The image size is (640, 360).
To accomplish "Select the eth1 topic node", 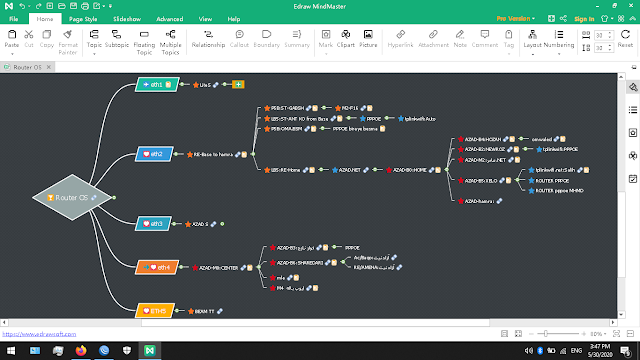I will pos(157,84).
